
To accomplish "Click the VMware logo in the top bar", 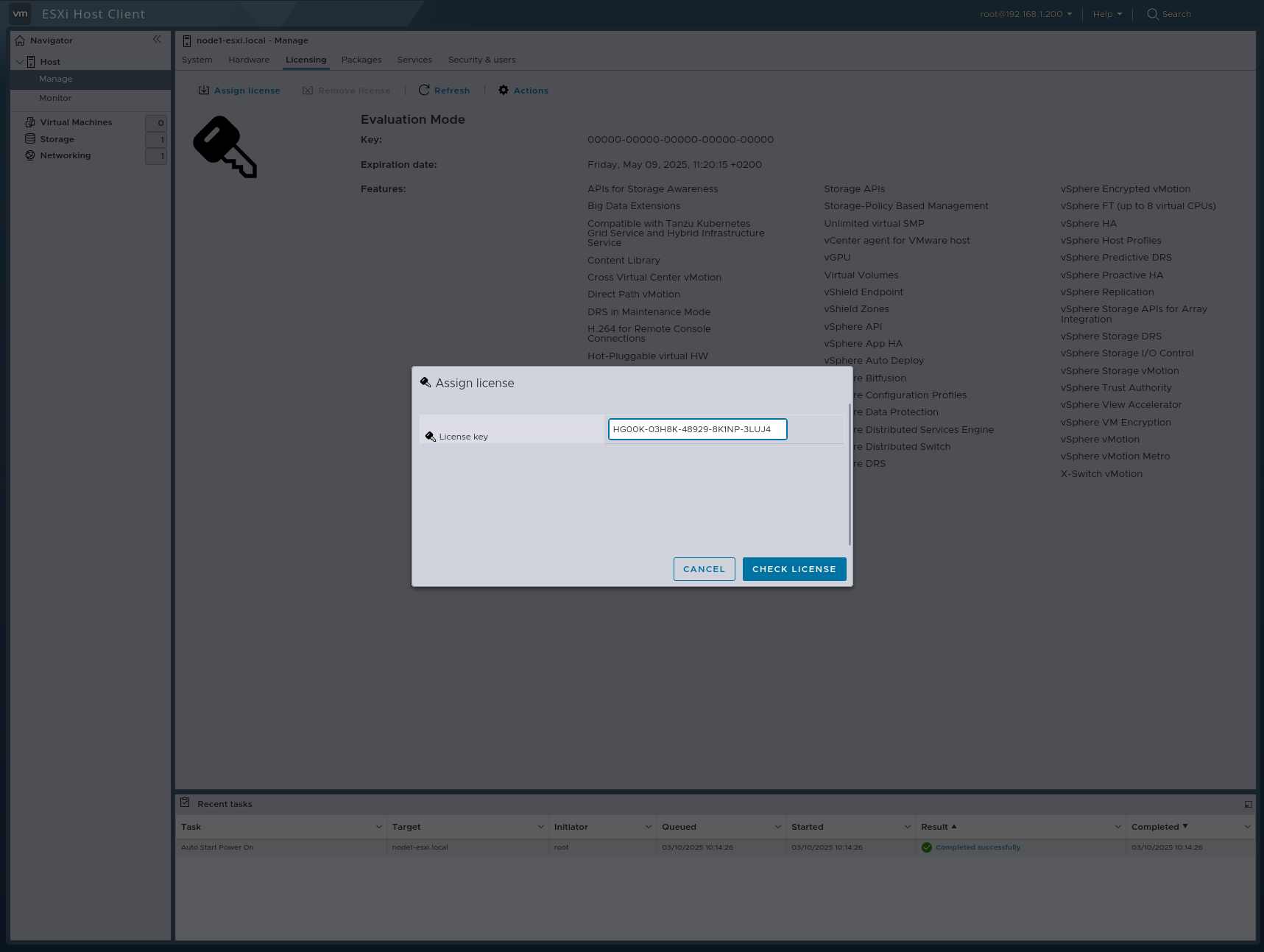I will (20, 13).
